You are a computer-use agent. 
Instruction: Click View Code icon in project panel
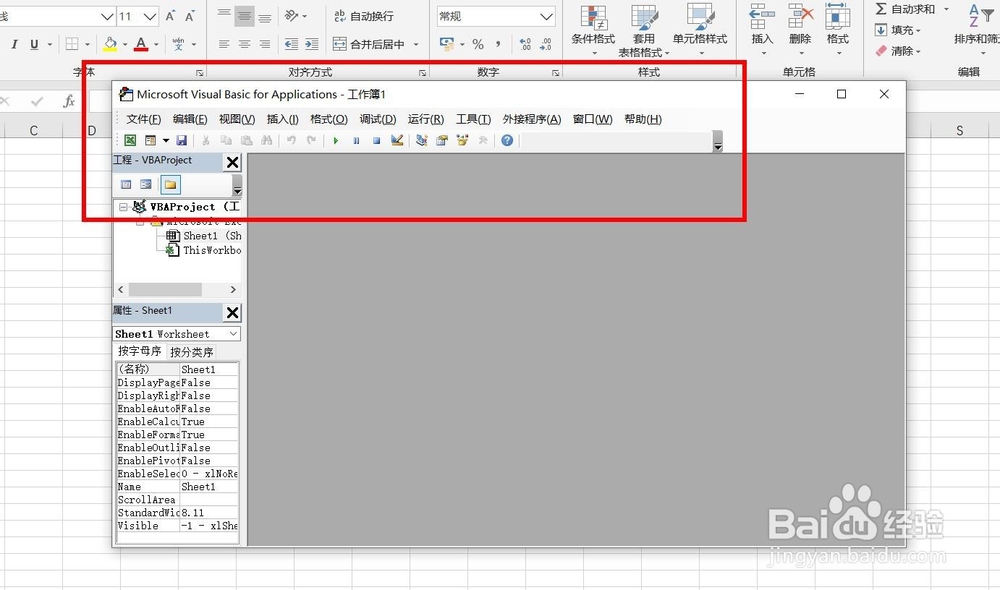click(126, 185)
